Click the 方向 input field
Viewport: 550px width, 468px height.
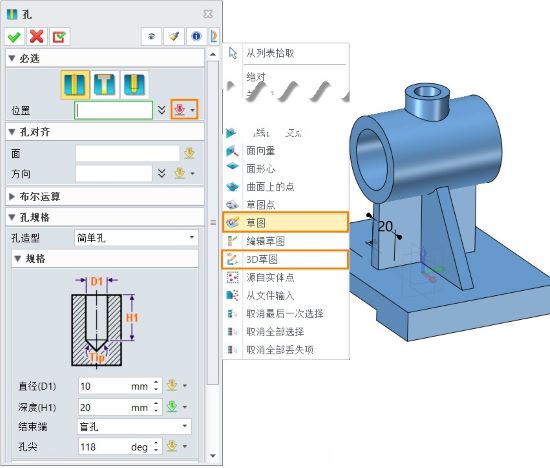(x=114, y=173)
